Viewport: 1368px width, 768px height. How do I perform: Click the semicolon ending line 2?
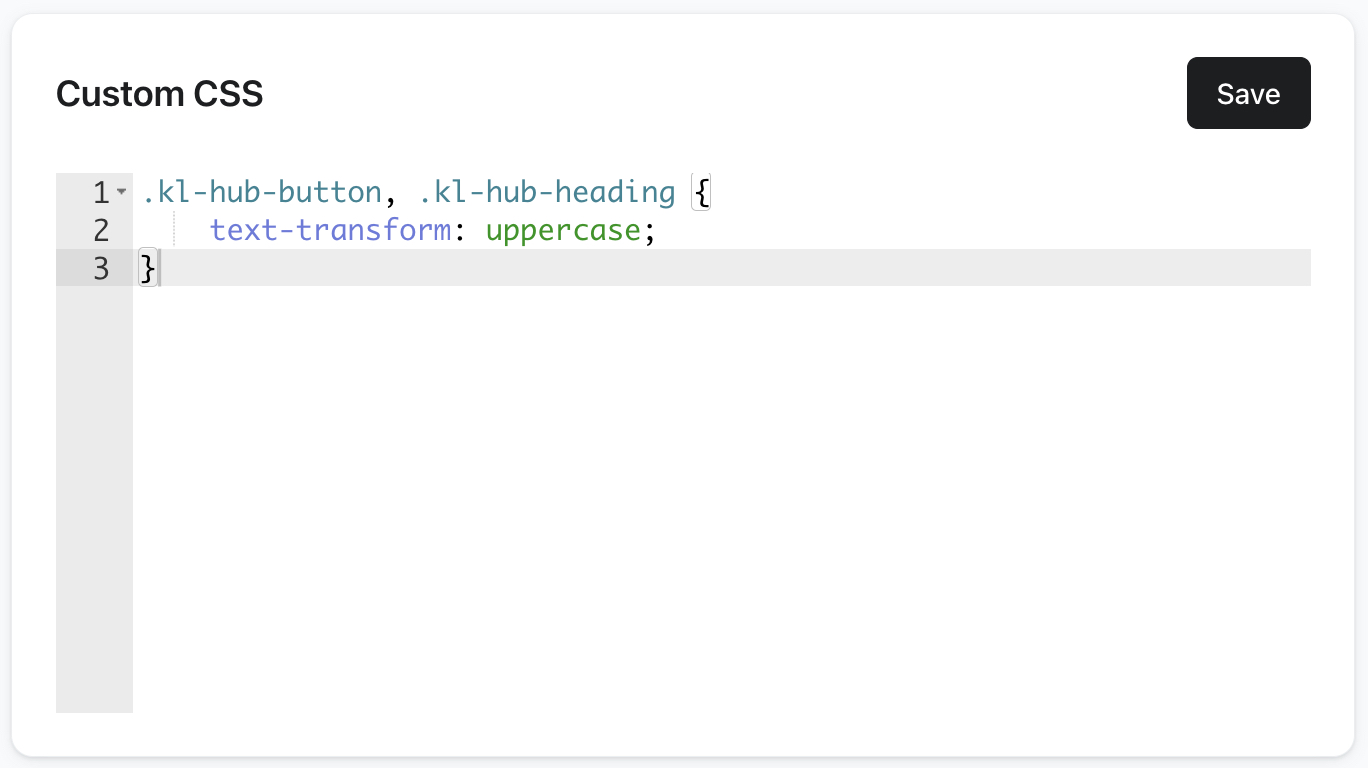[x=651, y=230]
